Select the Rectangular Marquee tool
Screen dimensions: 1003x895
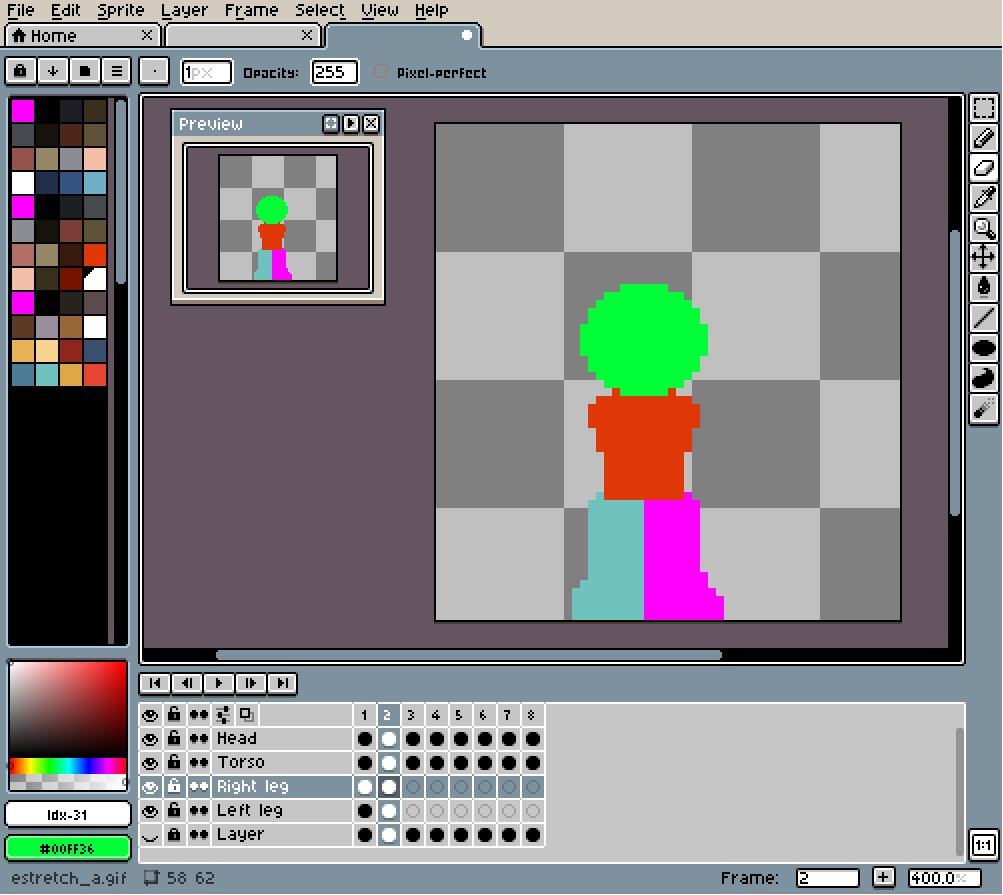point(983,108)
